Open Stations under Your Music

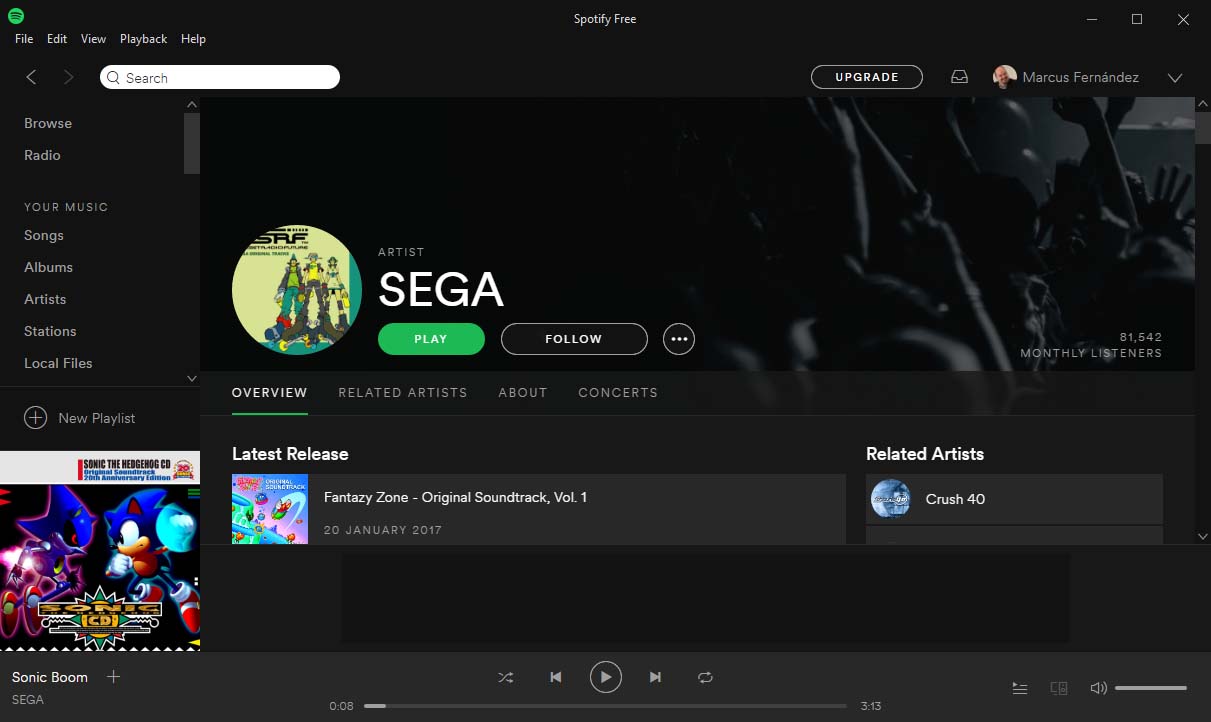point(50,331)
